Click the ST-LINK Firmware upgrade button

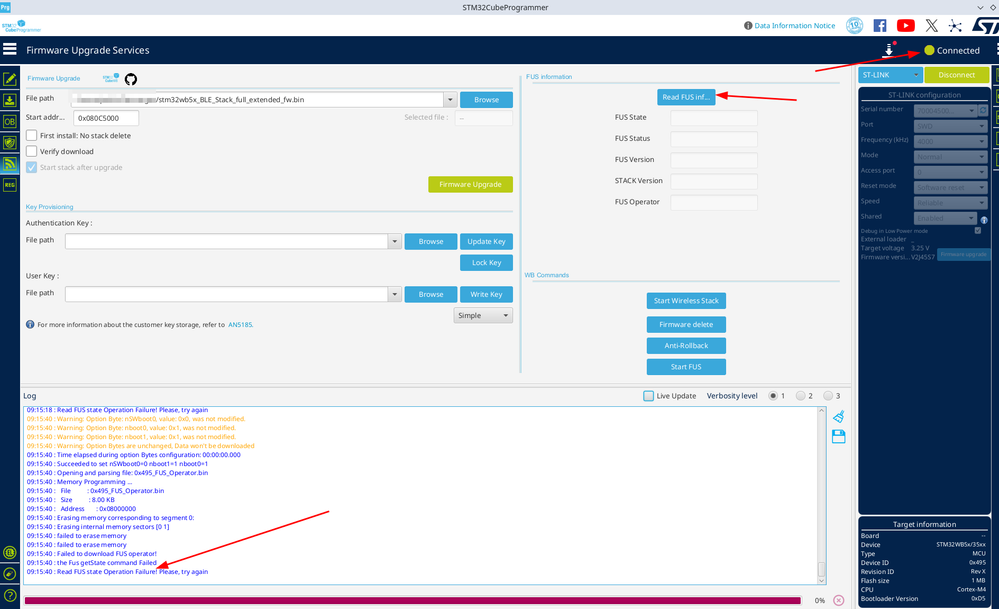(x=963, y=254)
